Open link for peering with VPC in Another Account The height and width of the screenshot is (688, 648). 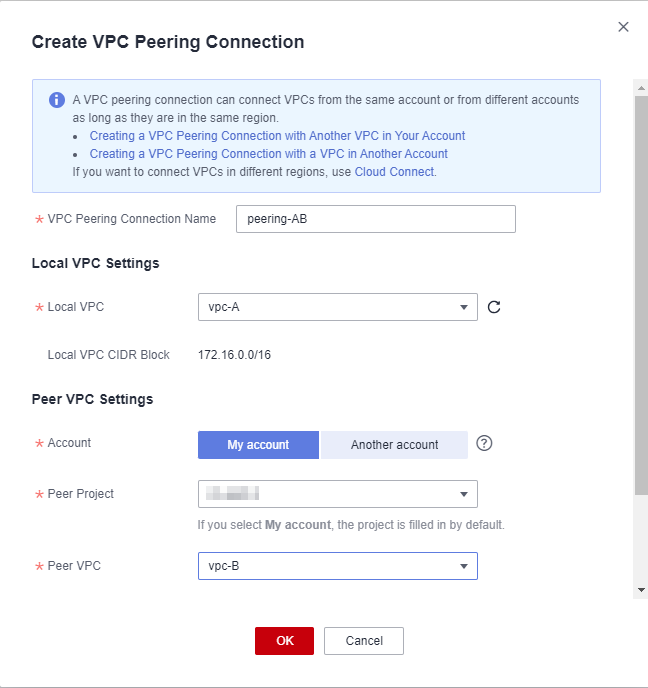coord(268,154)
